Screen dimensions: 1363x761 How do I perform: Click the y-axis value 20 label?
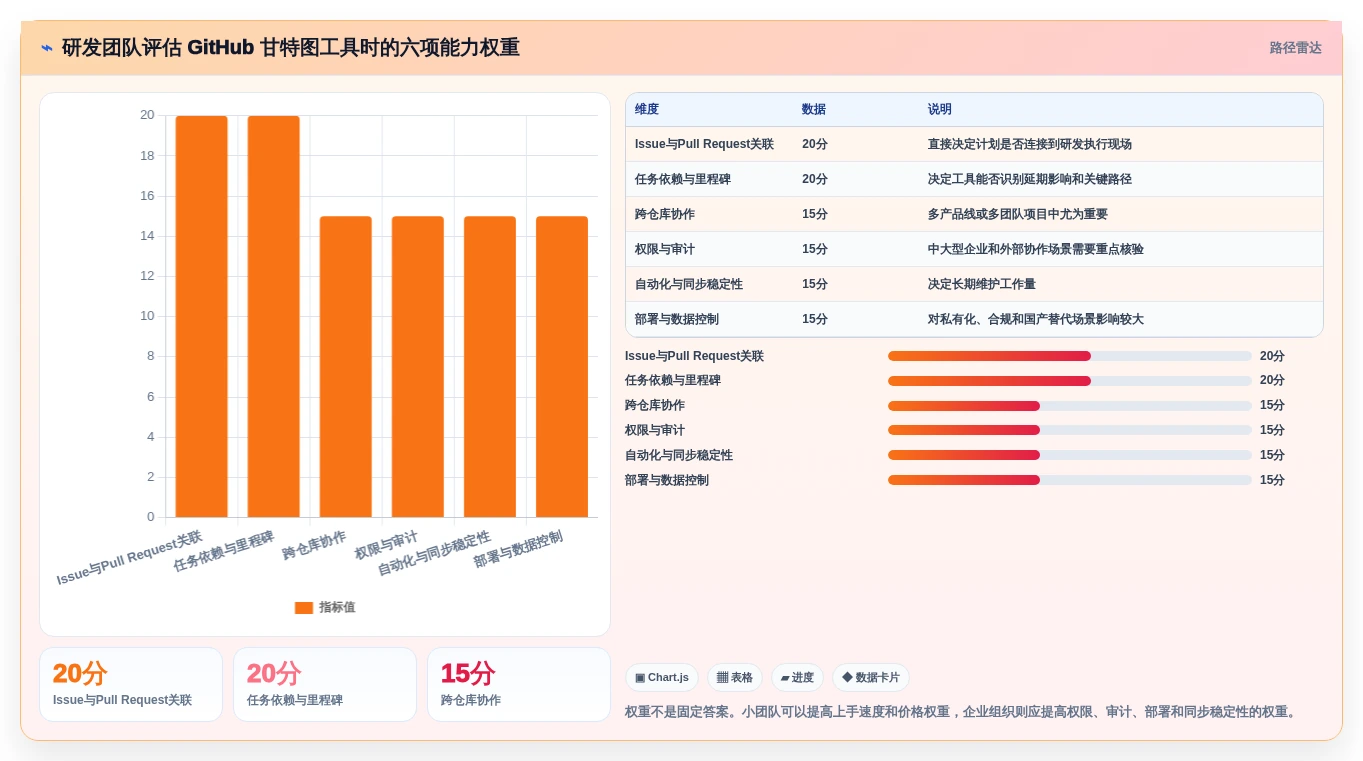[147, 116]
